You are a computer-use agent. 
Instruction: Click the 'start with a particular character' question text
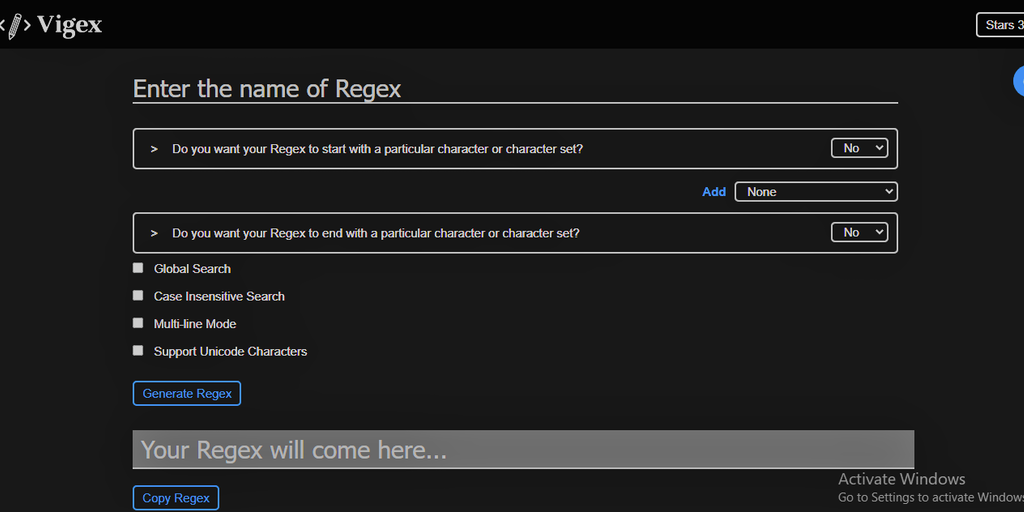[x=377, y=149]
